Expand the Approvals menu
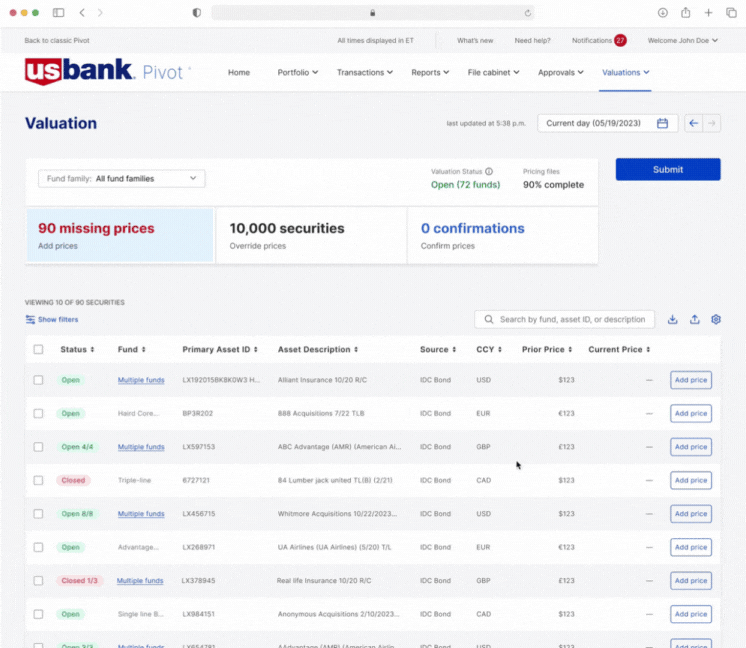746x648 pixels. click(560, 72)
